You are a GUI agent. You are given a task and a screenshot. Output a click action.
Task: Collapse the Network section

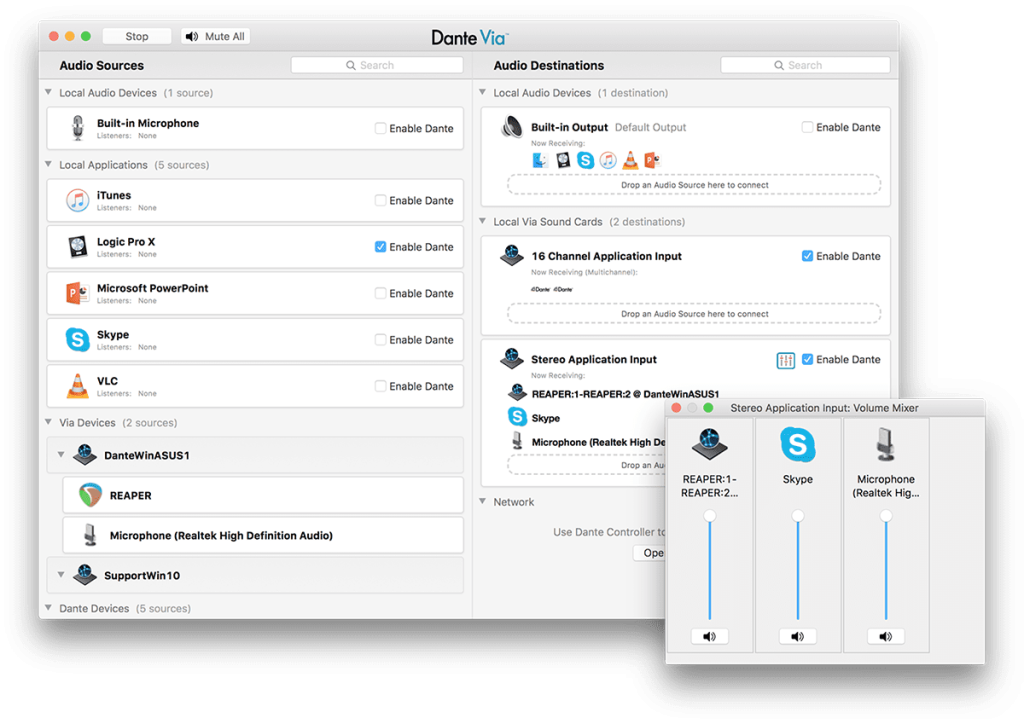click(x=483, y=501)
